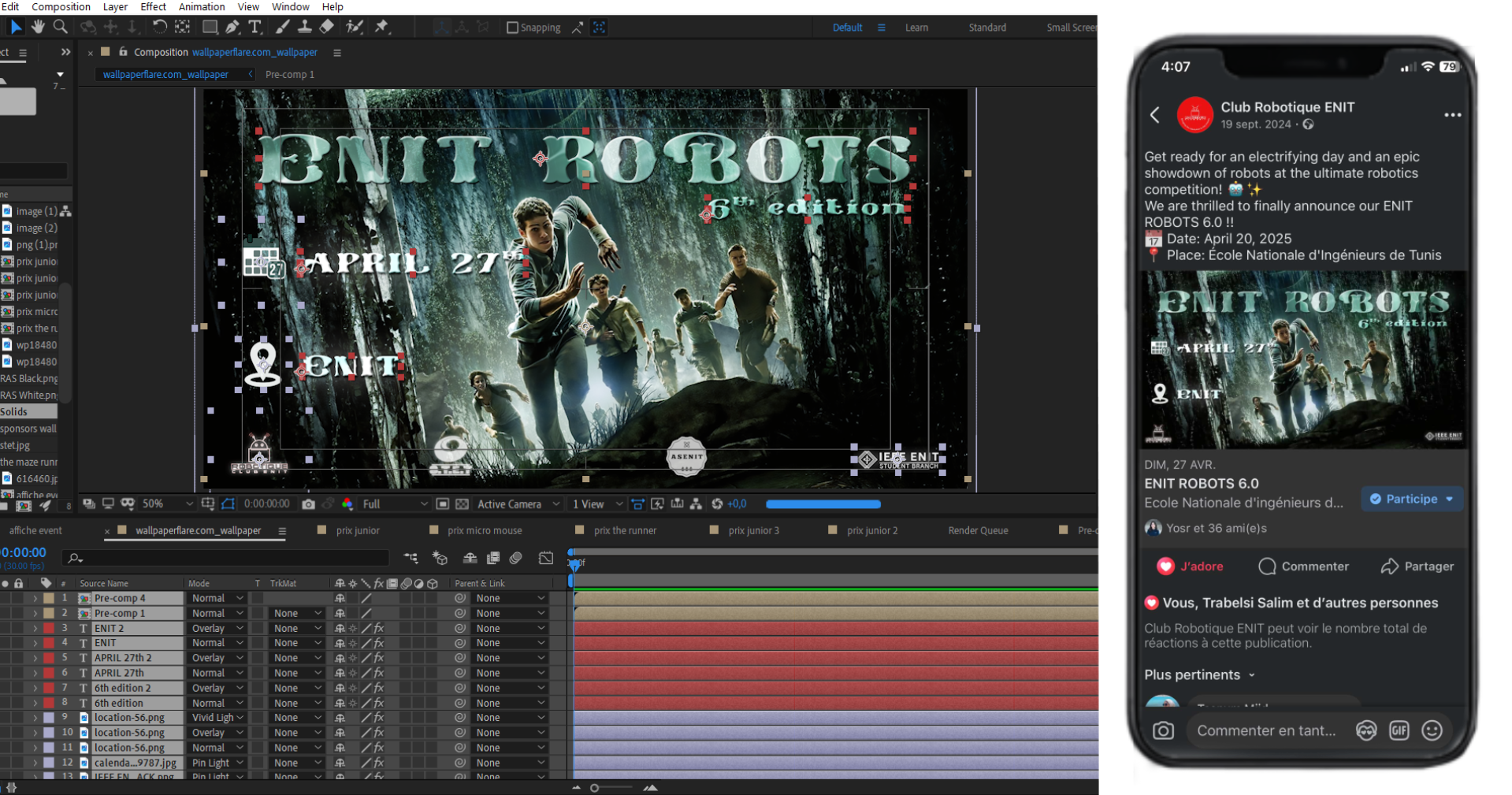Screen dimensions: 1512x795
Task: Open the Vivid Light mode dropdown
Action: pos(217,718)
